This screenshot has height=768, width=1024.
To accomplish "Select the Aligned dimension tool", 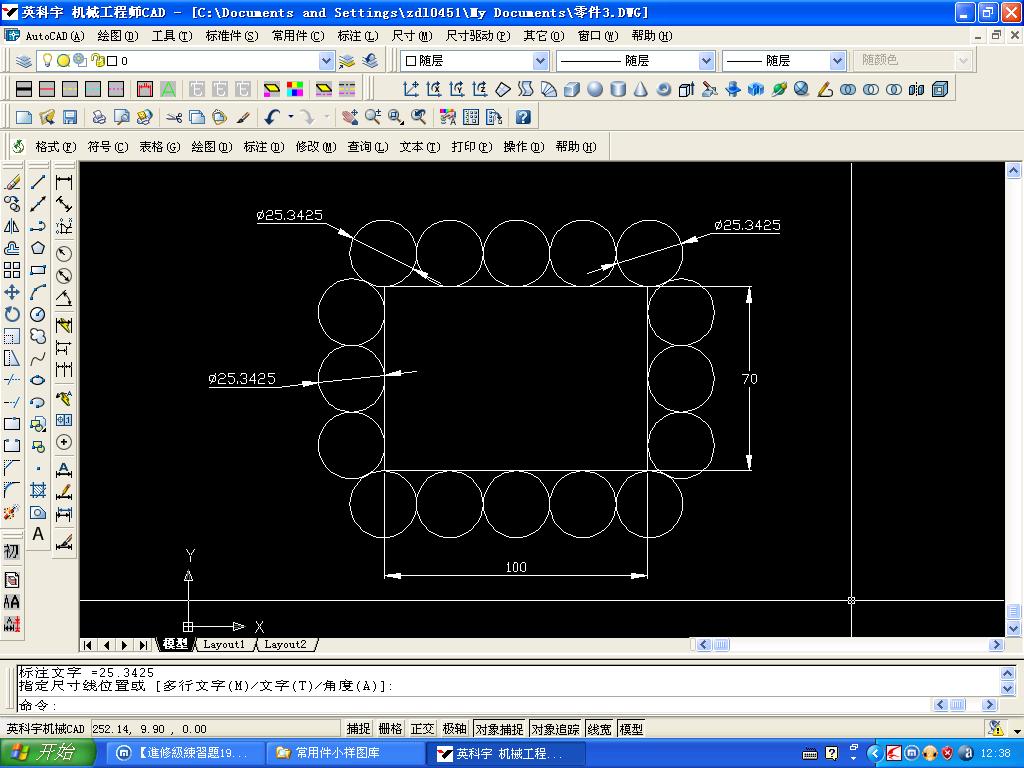I will pyautogui.click(x=64, y=204).
